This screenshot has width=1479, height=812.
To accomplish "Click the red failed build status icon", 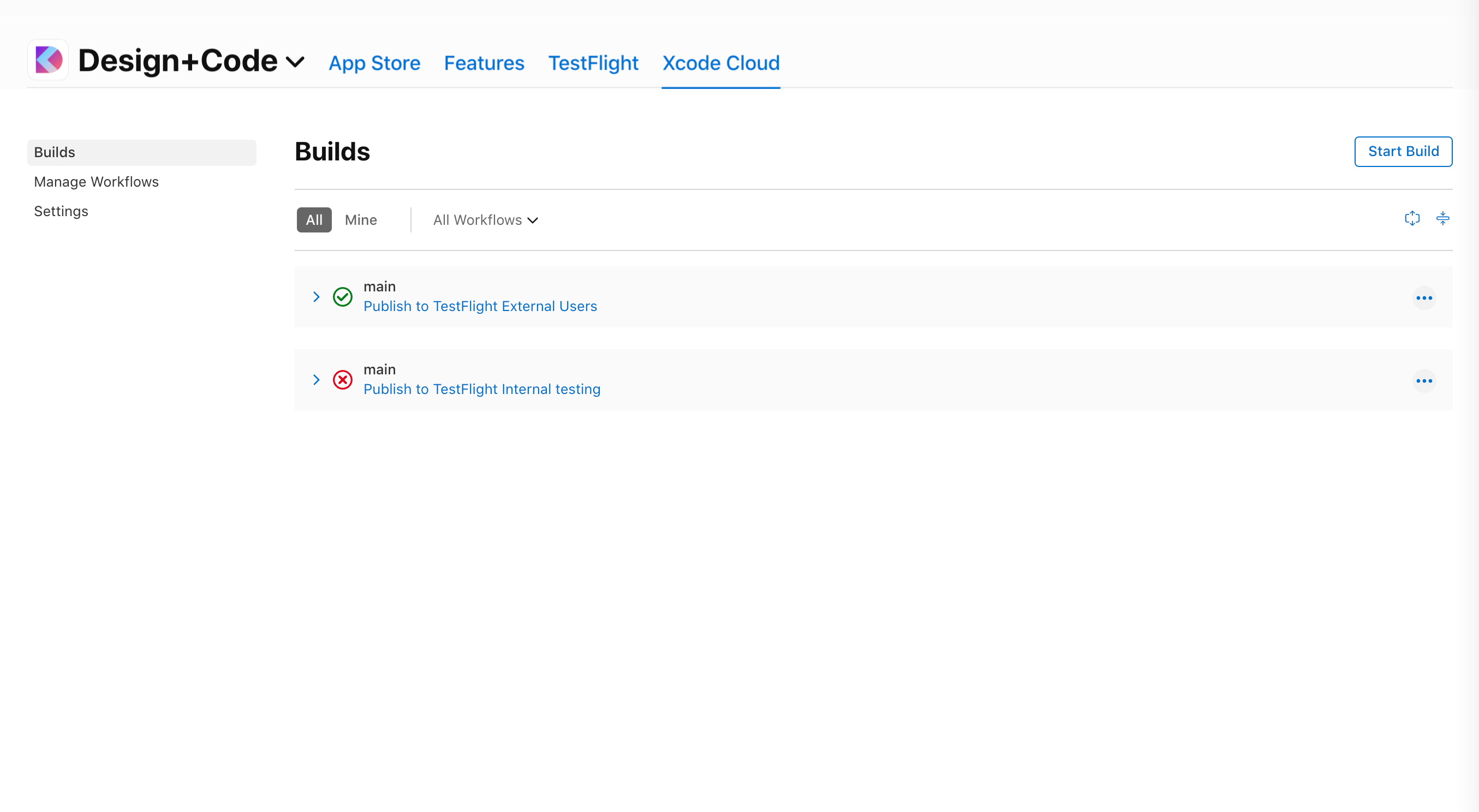I will click(x=342, y=380).
